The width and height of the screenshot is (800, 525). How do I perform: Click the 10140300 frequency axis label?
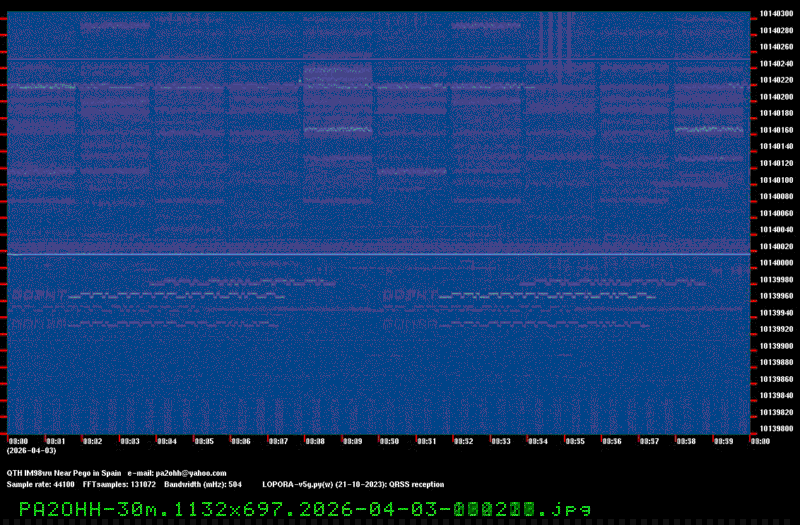tap(776, 13)
